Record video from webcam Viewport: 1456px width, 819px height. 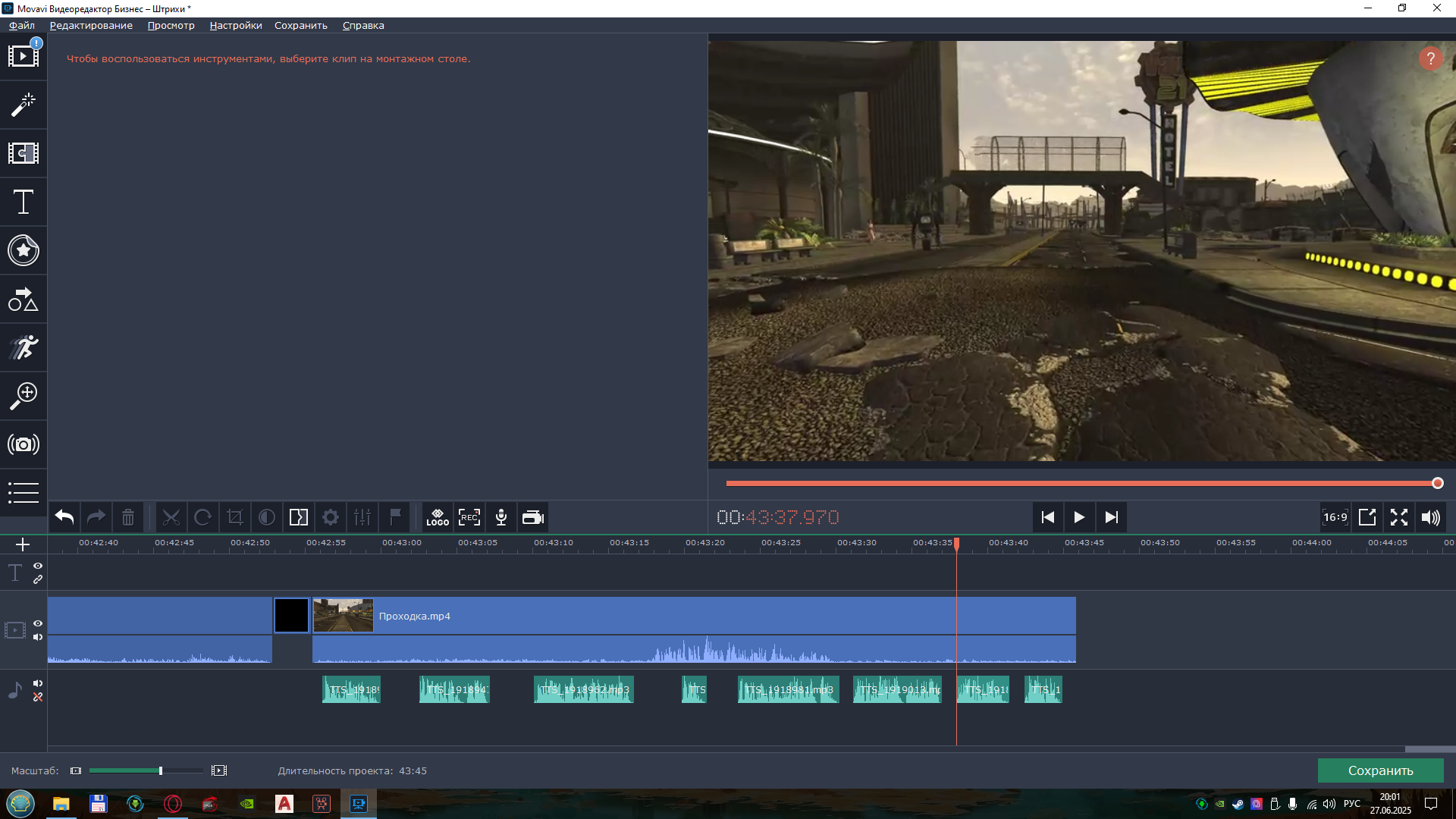(x=533, y=517)
